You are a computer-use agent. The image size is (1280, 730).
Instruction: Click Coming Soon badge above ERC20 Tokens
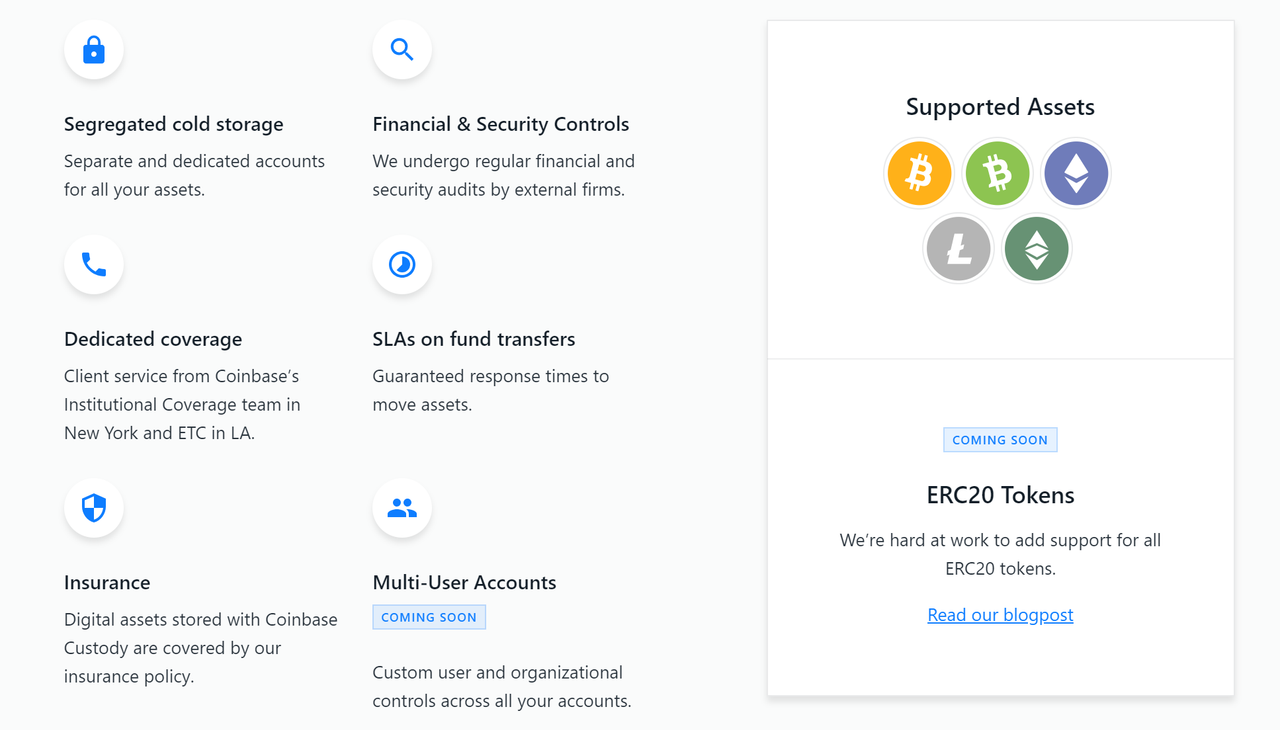(x=1000, y=440)
